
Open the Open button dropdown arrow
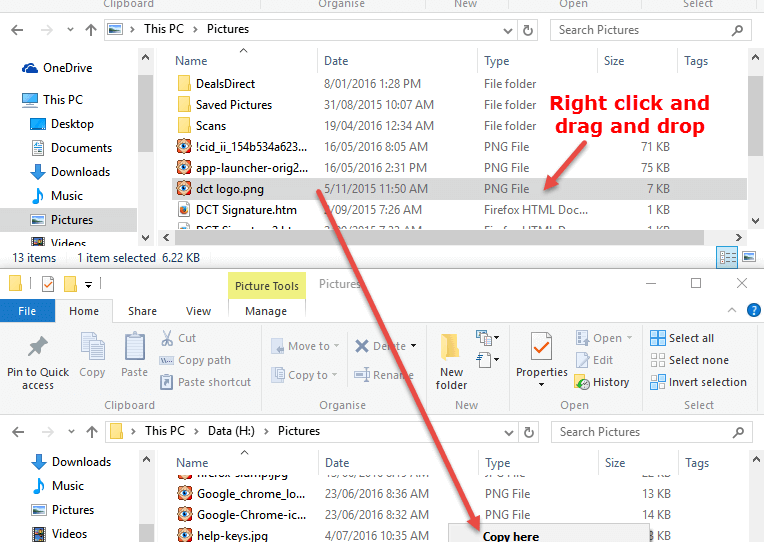(630, 338)
